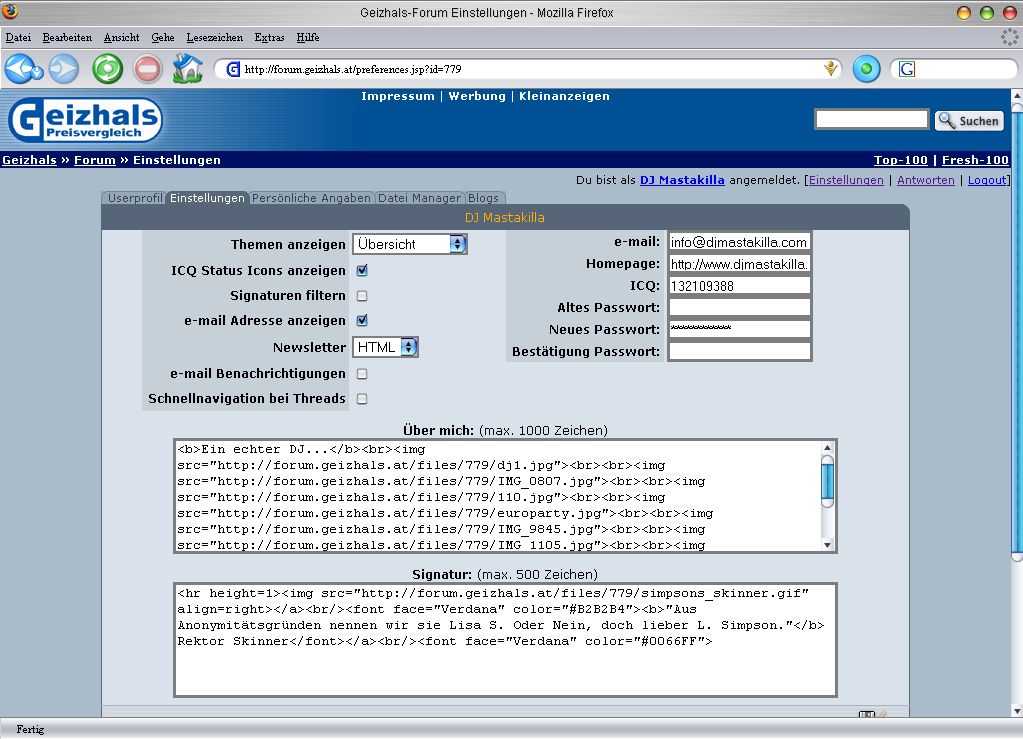Click the Firefox icon in the title bar
The image size is (1023, 739).
pyautogui.click(x=10, y=11)
